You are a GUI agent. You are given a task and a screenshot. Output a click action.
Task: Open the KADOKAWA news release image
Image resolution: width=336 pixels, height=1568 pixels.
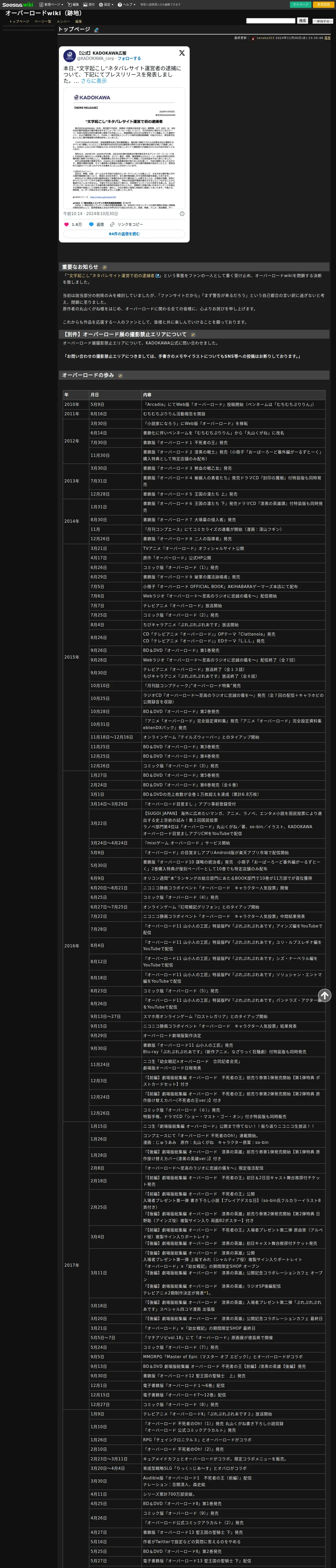coord(124,148)
